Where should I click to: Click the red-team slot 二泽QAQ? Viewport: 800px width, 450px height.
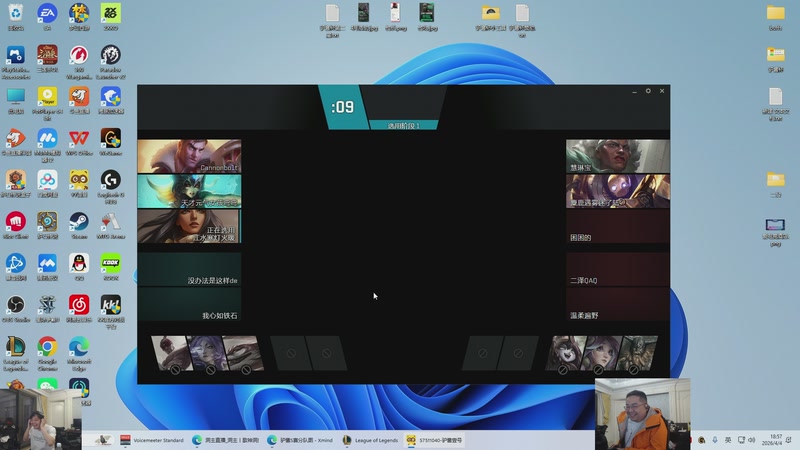click(617, 269)
